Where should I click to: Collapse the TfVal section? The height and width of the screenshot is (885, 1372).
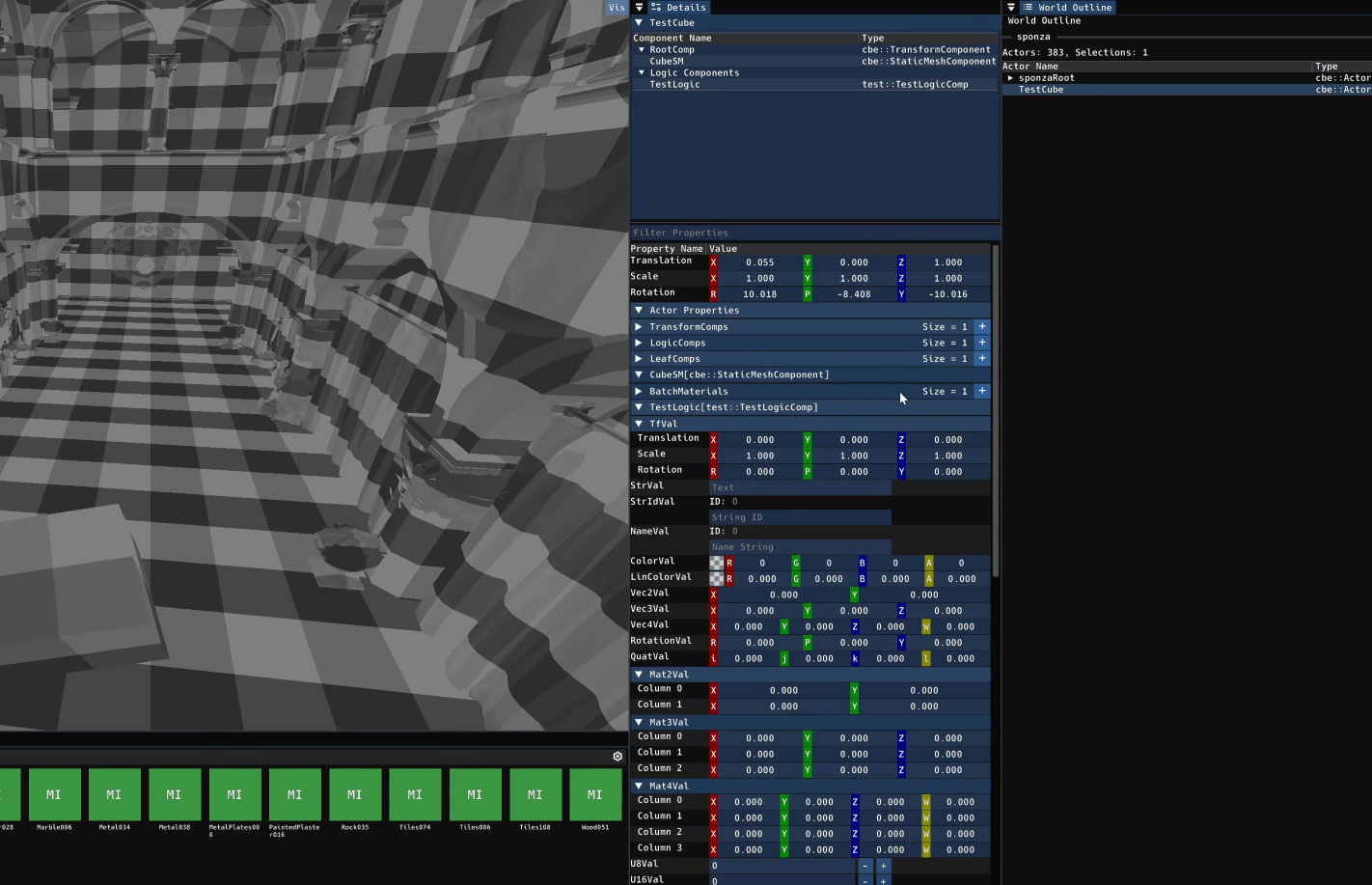[639, 424]
